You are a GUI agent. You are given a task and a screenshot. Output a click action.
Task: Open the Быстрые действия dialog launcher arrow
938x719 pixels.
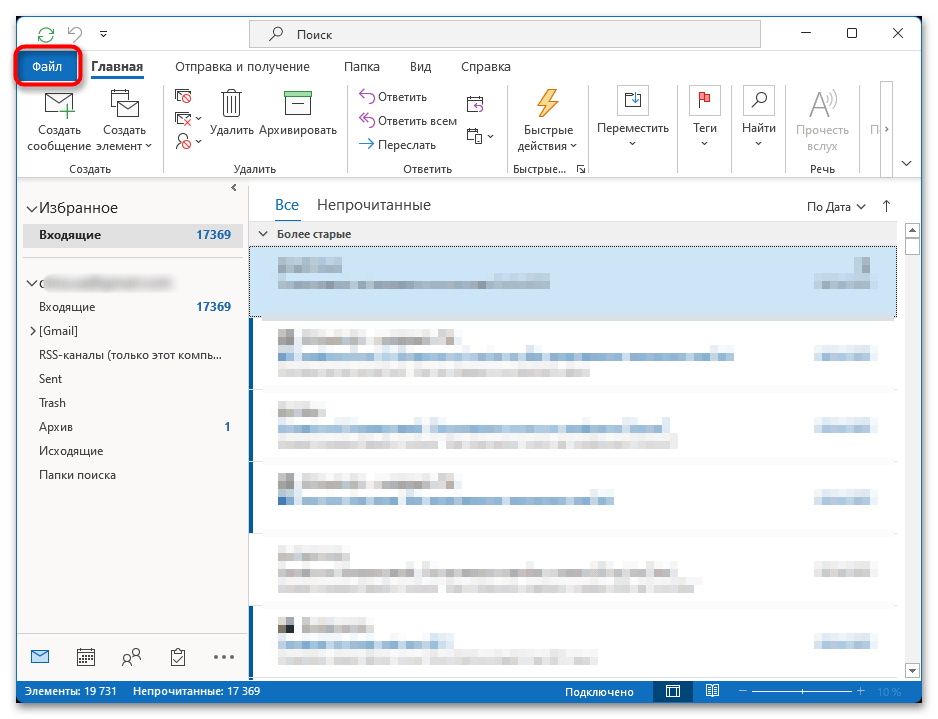coord(580,169)
